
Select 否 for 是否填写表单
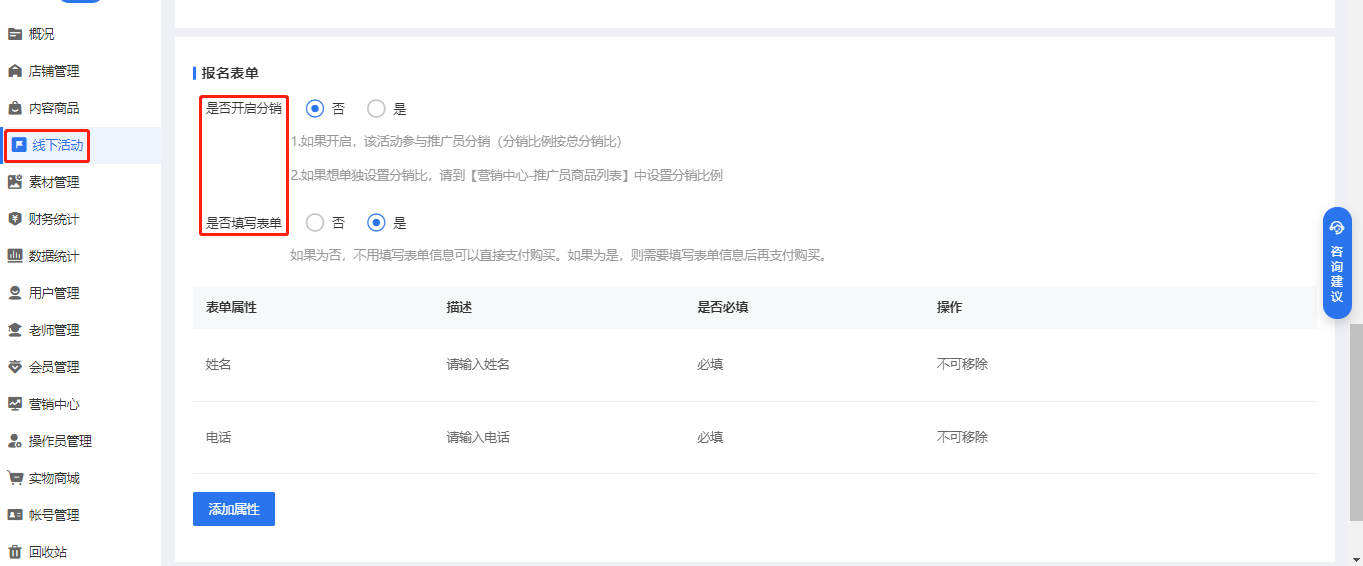(316, 223)
